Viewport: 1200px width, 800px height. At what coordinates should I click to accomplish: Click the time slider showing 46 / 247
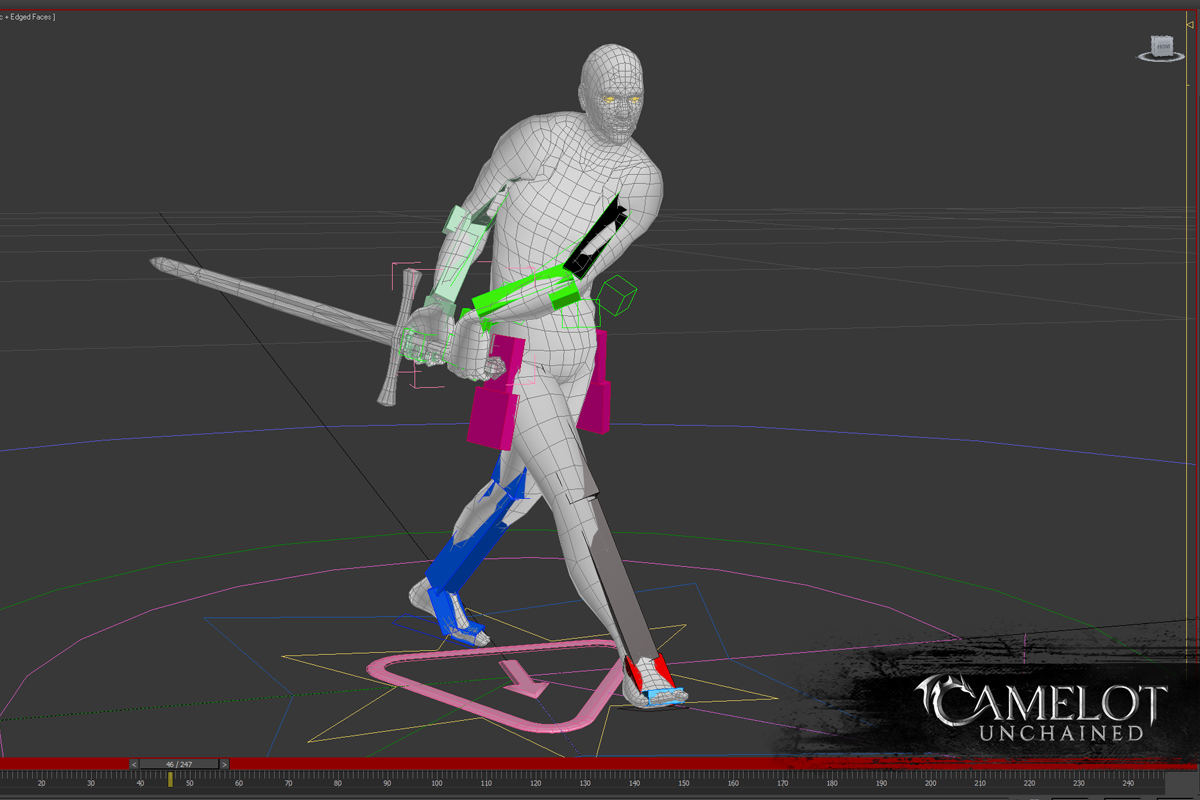[179, 764]
